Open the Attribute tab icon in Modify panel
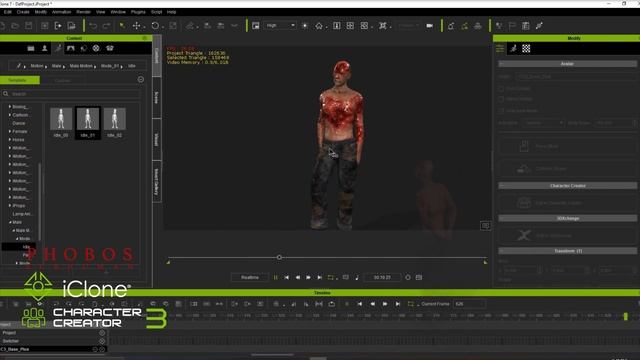This screenshot has width=640, height=360. (500, 49)
